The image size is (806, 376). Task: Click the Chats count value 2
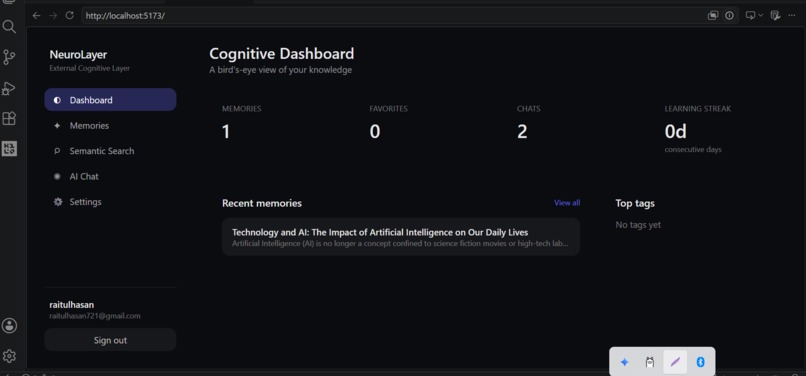tap(522, 132)
